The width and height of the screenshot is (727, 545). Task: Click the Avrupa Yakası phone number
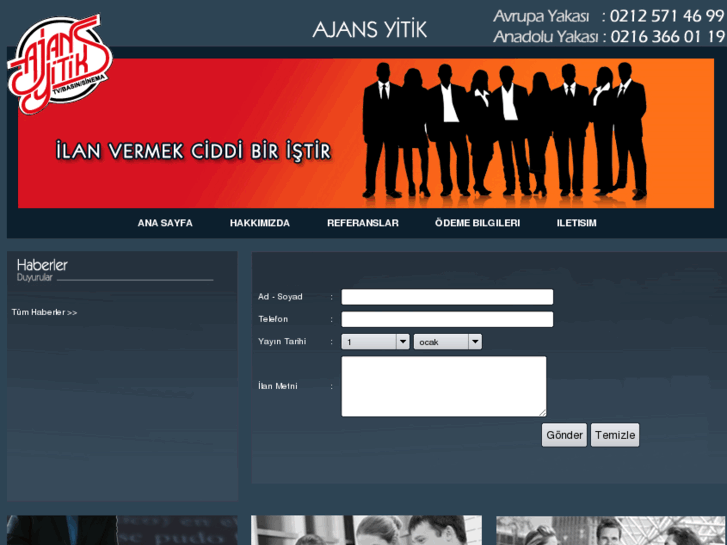click(x=667, y=16)
